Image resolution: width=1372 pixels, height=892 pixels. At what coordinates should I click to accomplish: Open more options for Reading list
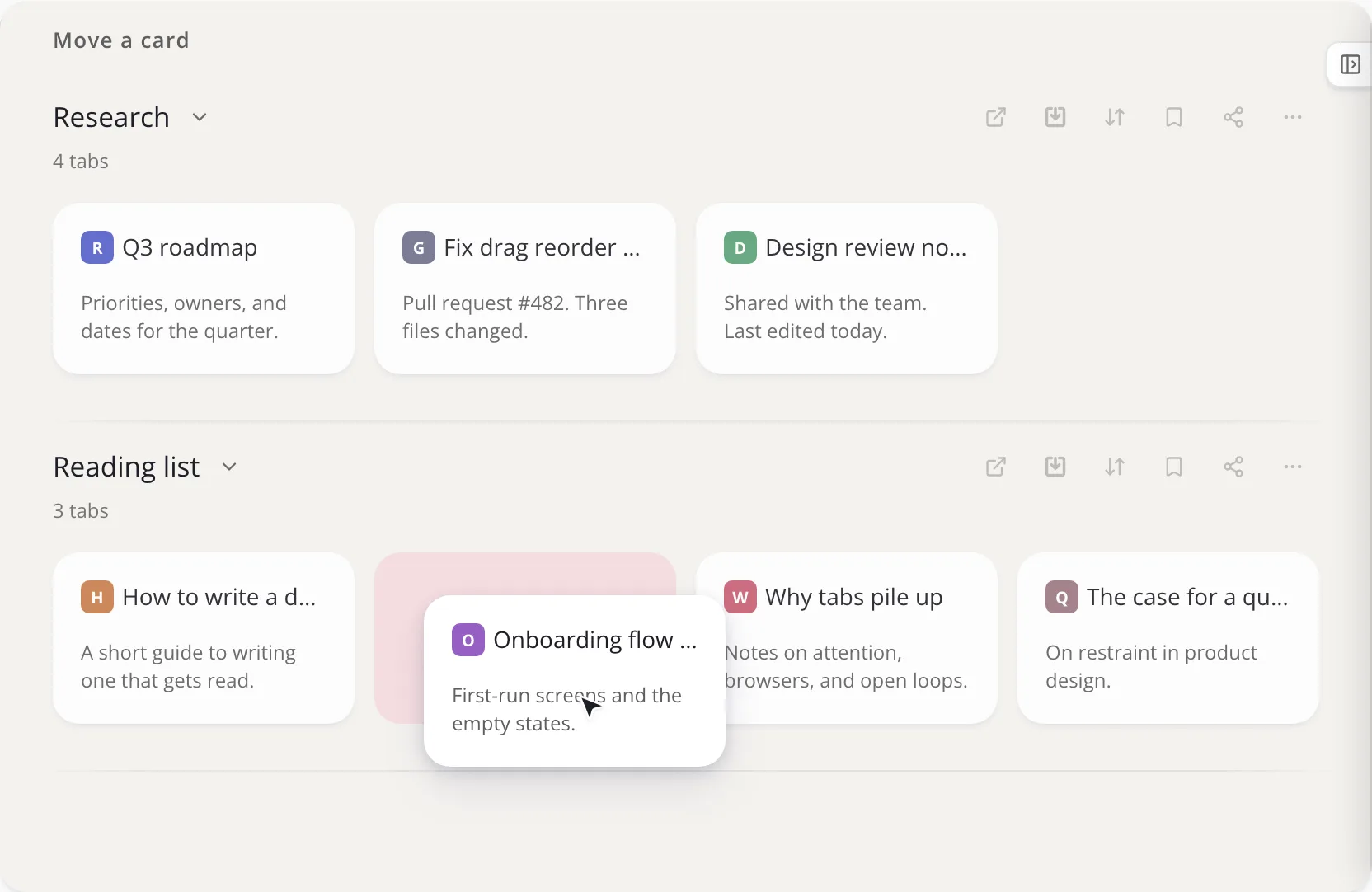pos(1293,467)
